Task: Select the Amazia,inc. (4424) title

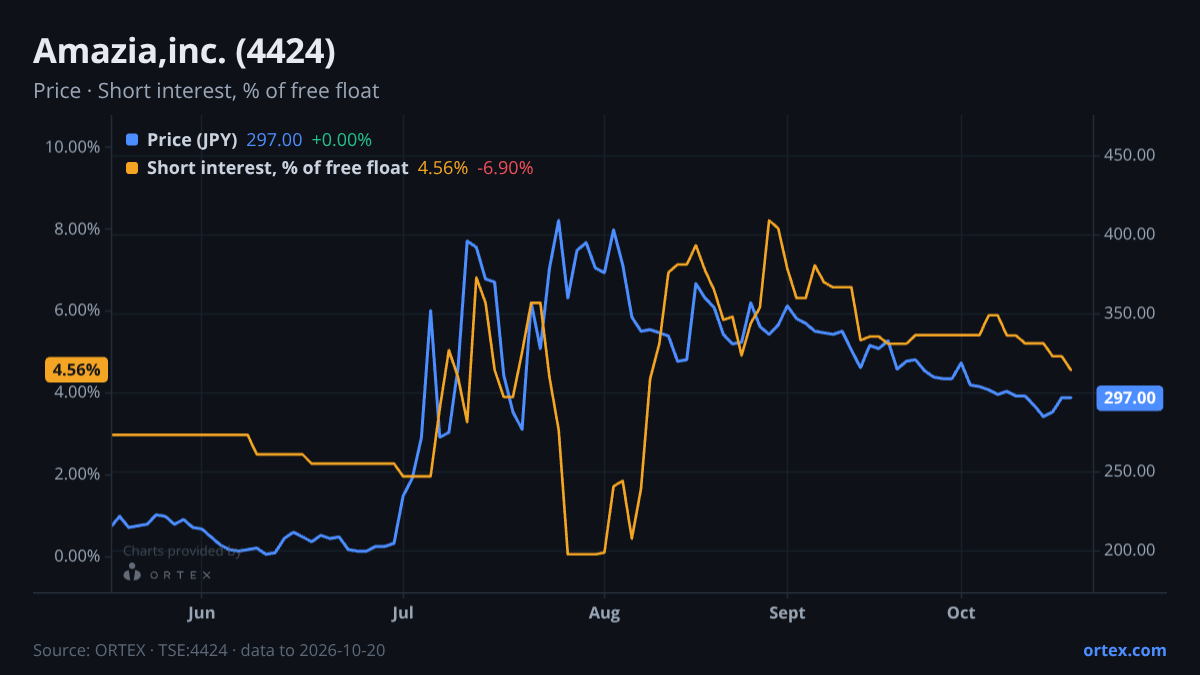Action: pyautogui.click(x=185, y=50)
